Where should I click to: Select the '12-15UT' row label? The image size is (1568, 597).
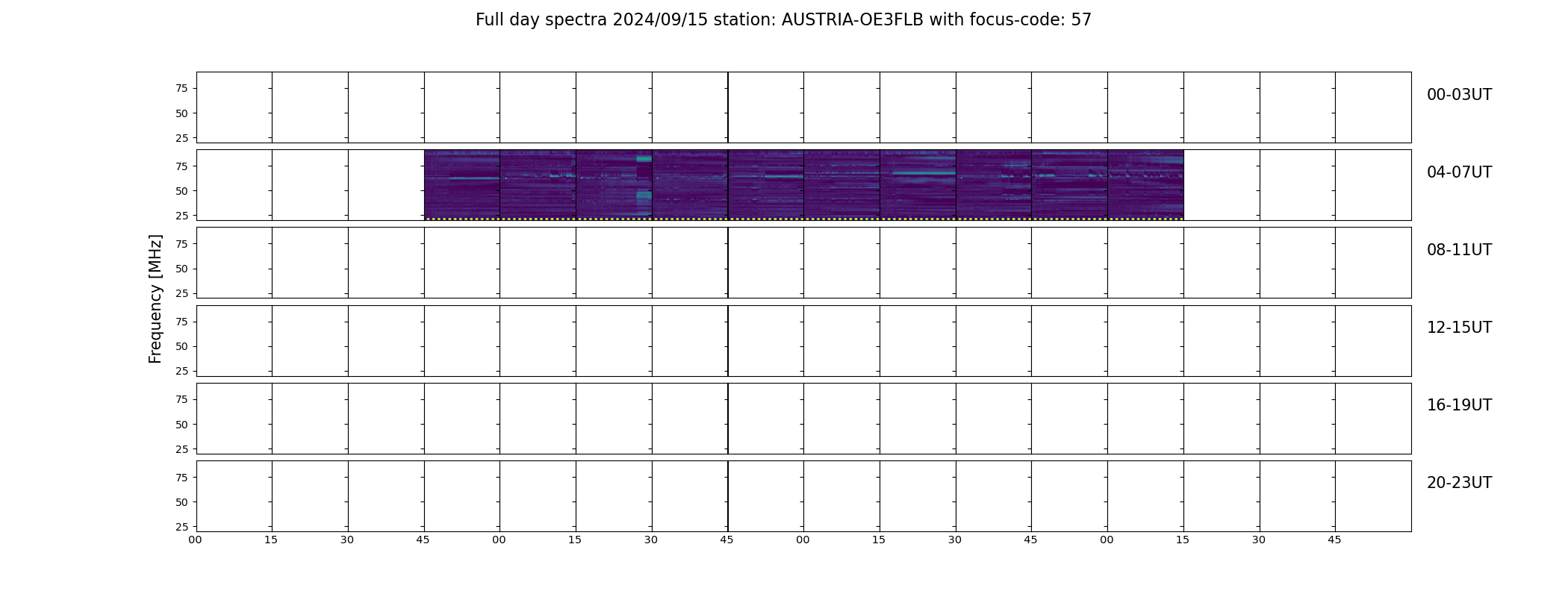(1459, 328)
